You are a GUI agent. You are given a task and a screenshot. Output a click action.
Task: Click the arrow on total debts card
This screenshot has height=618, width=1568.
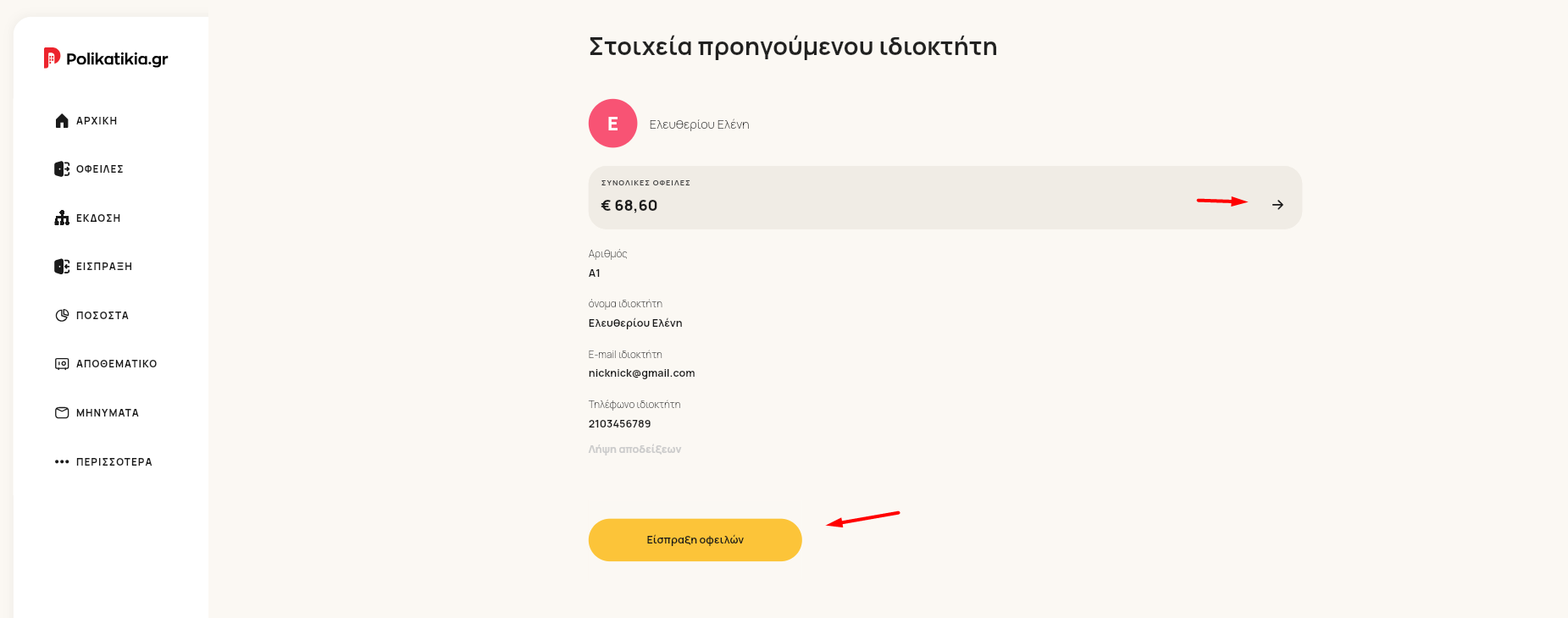(x=1277, y=205)
